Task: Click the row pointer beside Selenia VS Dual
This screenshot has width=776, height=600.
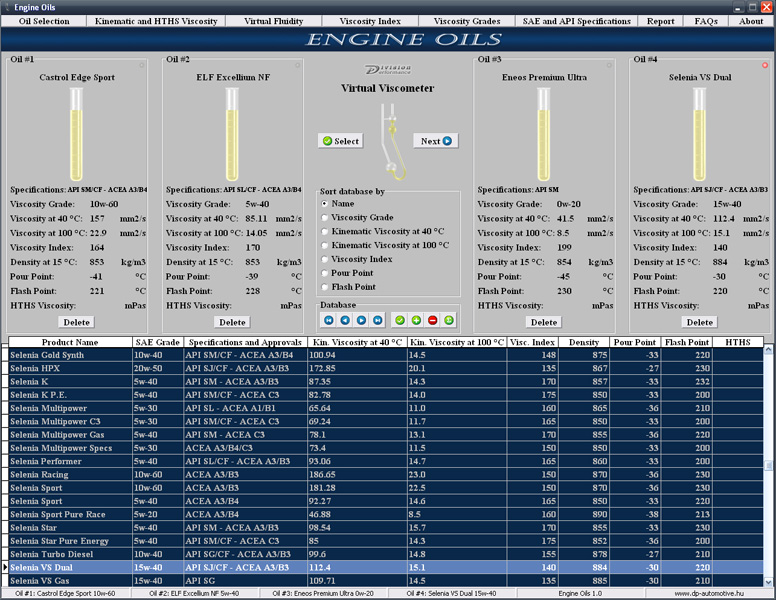Action: pyautogui.click(x=5, y=567)
